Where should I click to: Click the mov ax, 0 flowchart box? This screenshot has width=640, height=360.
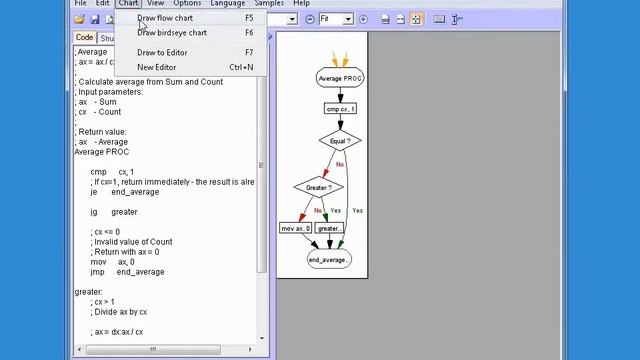(x=296, y=228)
